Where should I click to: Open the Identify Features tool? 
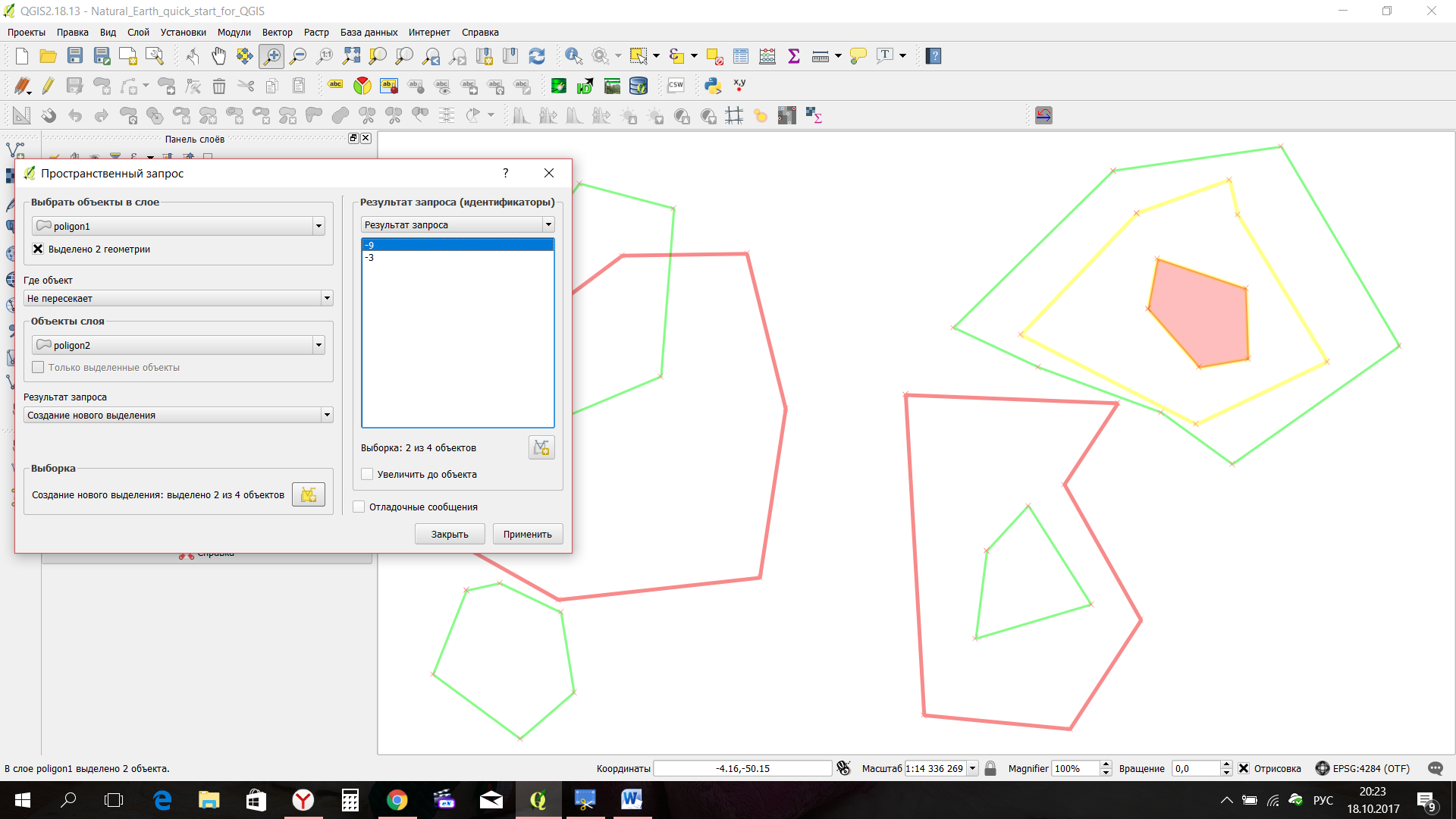click(573, 56)
